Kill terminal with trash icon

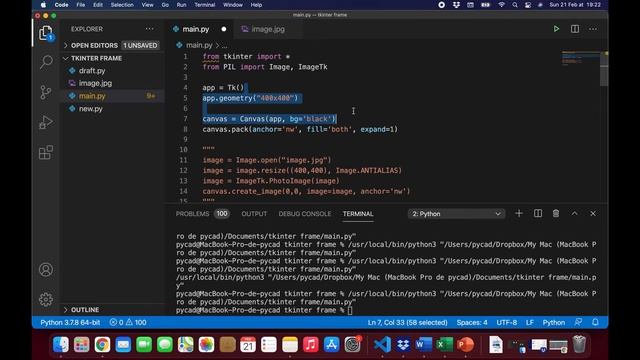pyautogui.click(x=556, y=213)
